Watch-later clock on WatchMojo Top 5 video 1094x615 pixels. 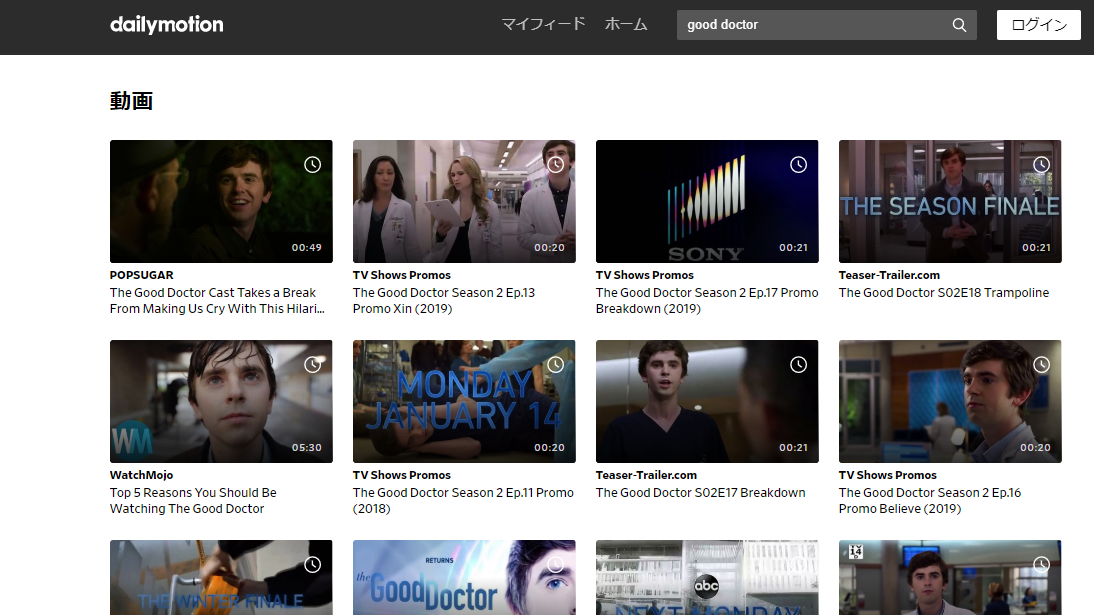click(313, 364)
